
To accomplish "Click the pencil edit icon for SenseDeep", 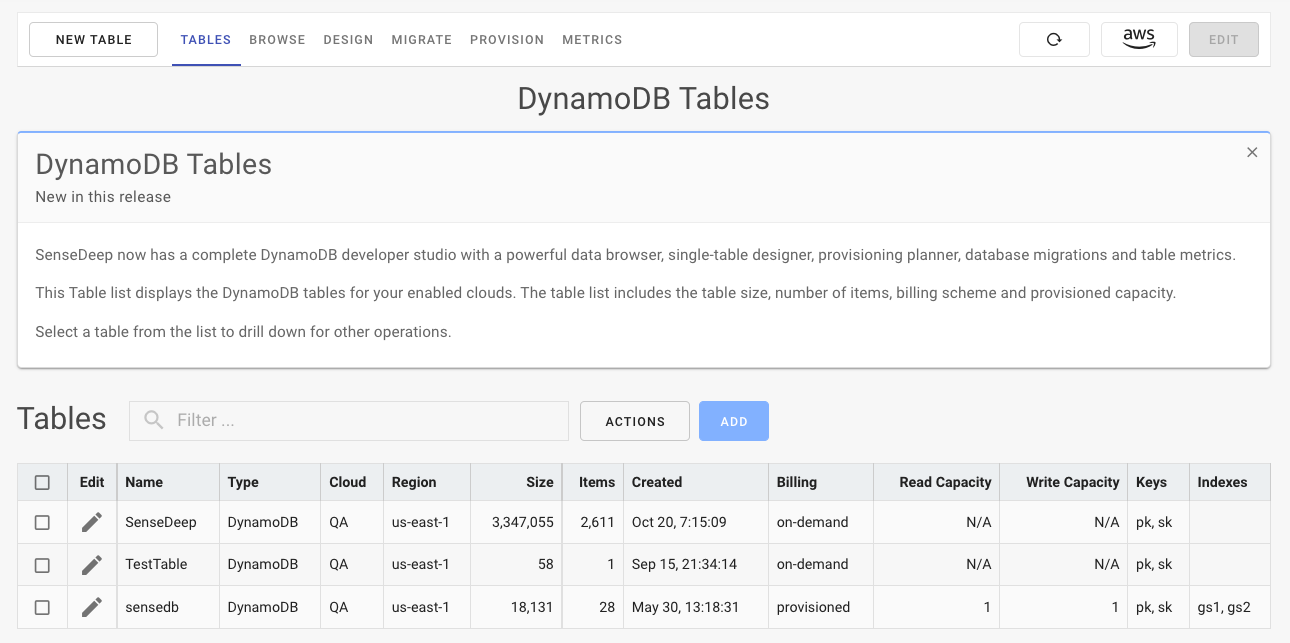I will pos(92,522).
